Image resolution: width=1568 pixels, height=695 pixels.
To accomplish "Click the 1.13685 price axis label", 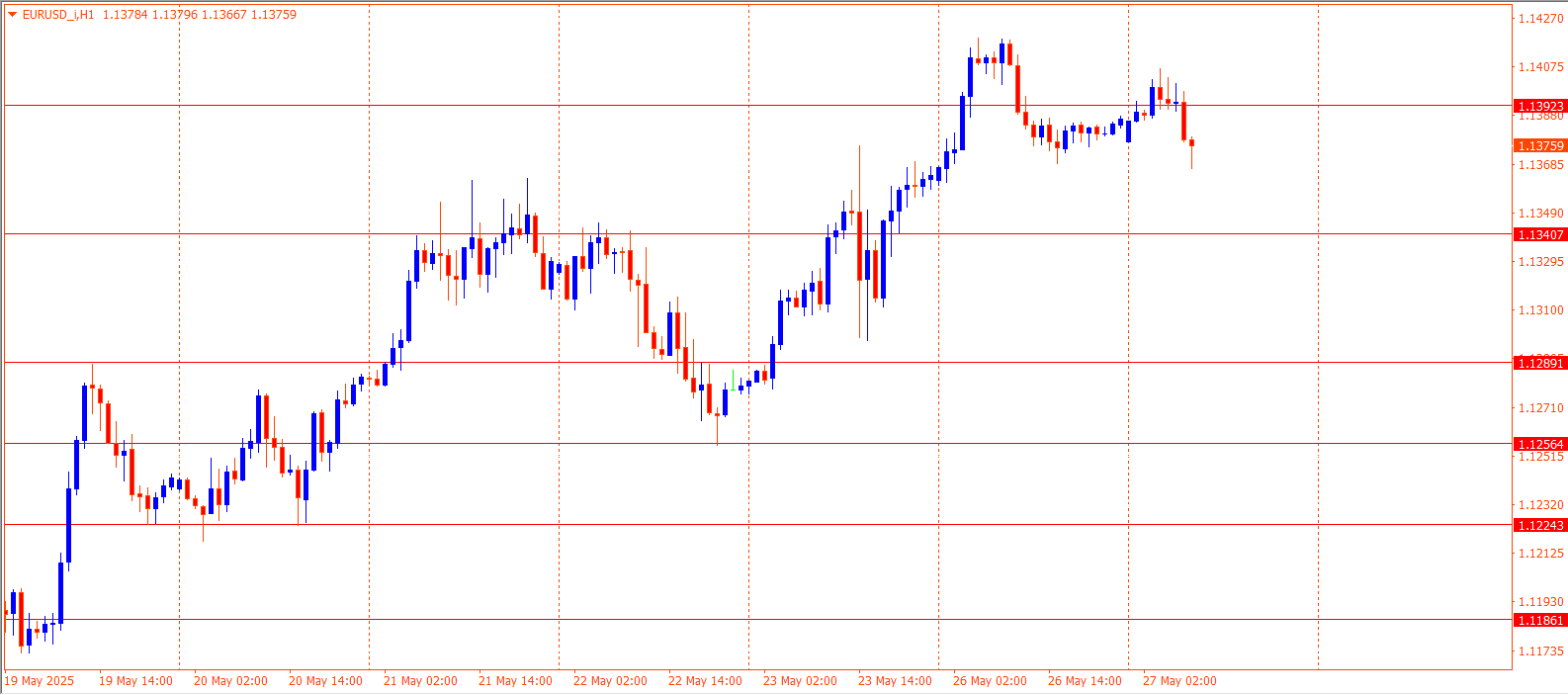I will (1541, 164).
